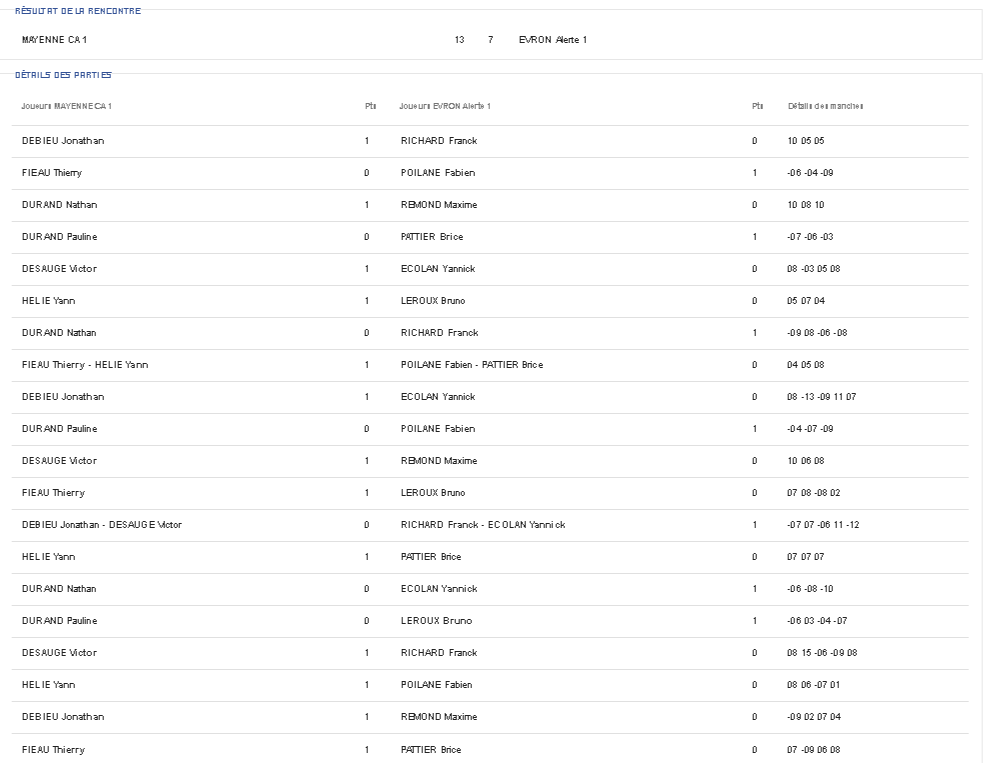Click the Joueurs MAYENNE CA 1 column header
Screen dimensions: 987x763
pos(66,106)
